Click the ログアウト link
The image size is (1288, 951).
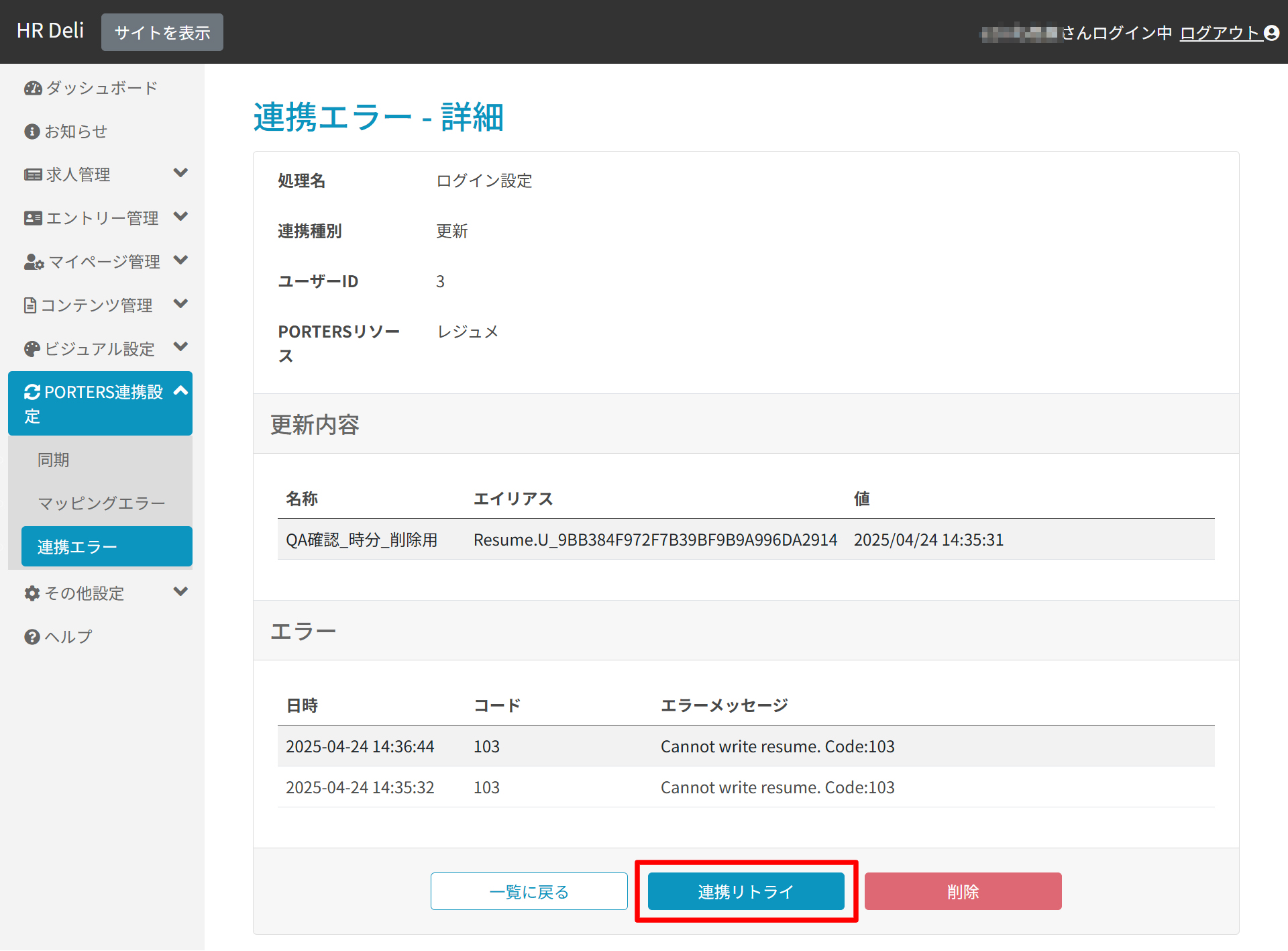(x=1222, y=33)
